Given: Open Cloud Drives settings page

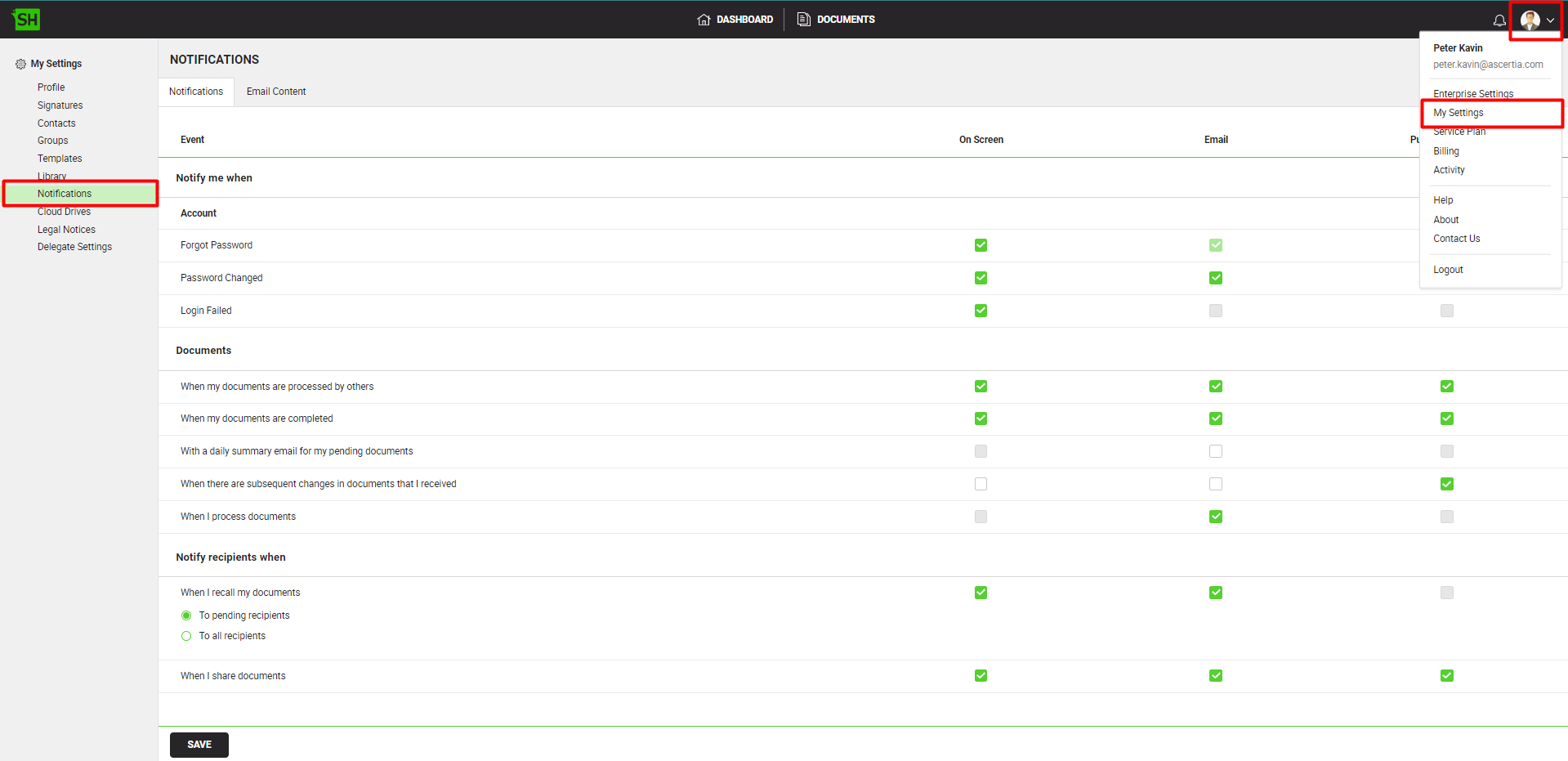Looking at the screenshot, I should tap(64, 212).
